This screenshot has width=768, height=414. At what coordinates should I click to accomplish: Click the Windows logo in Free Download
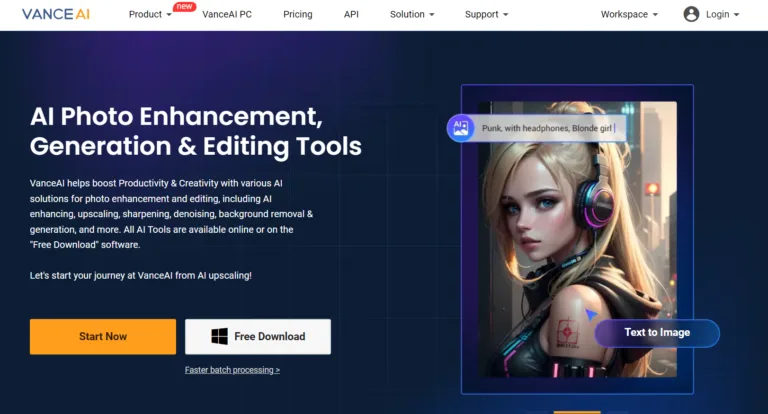click(219, 337)
